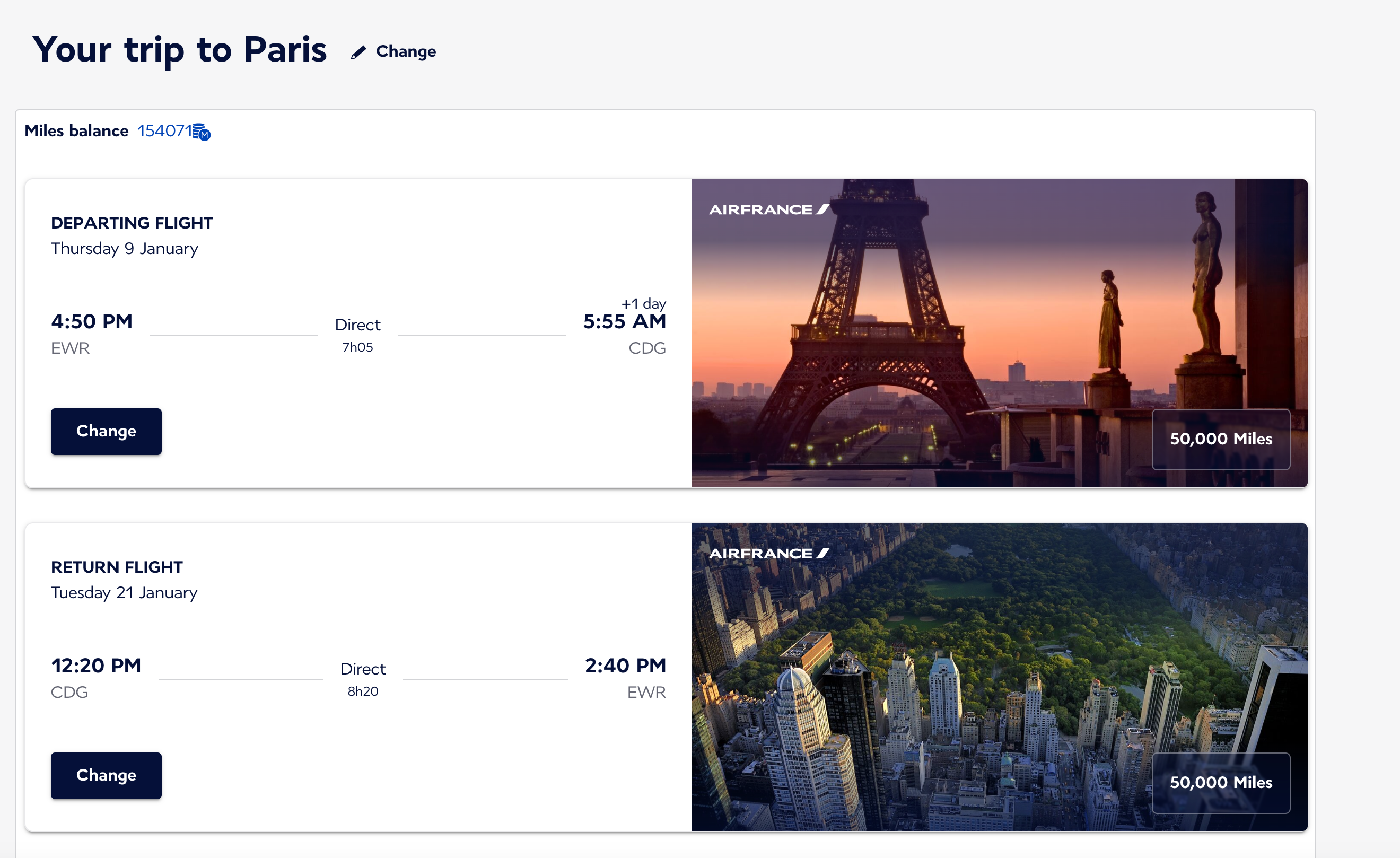1400x858 pixels.
Task: Click Direct 7h05 duration on departing flight
Action: pyautogui.click(x=357, y=334)
